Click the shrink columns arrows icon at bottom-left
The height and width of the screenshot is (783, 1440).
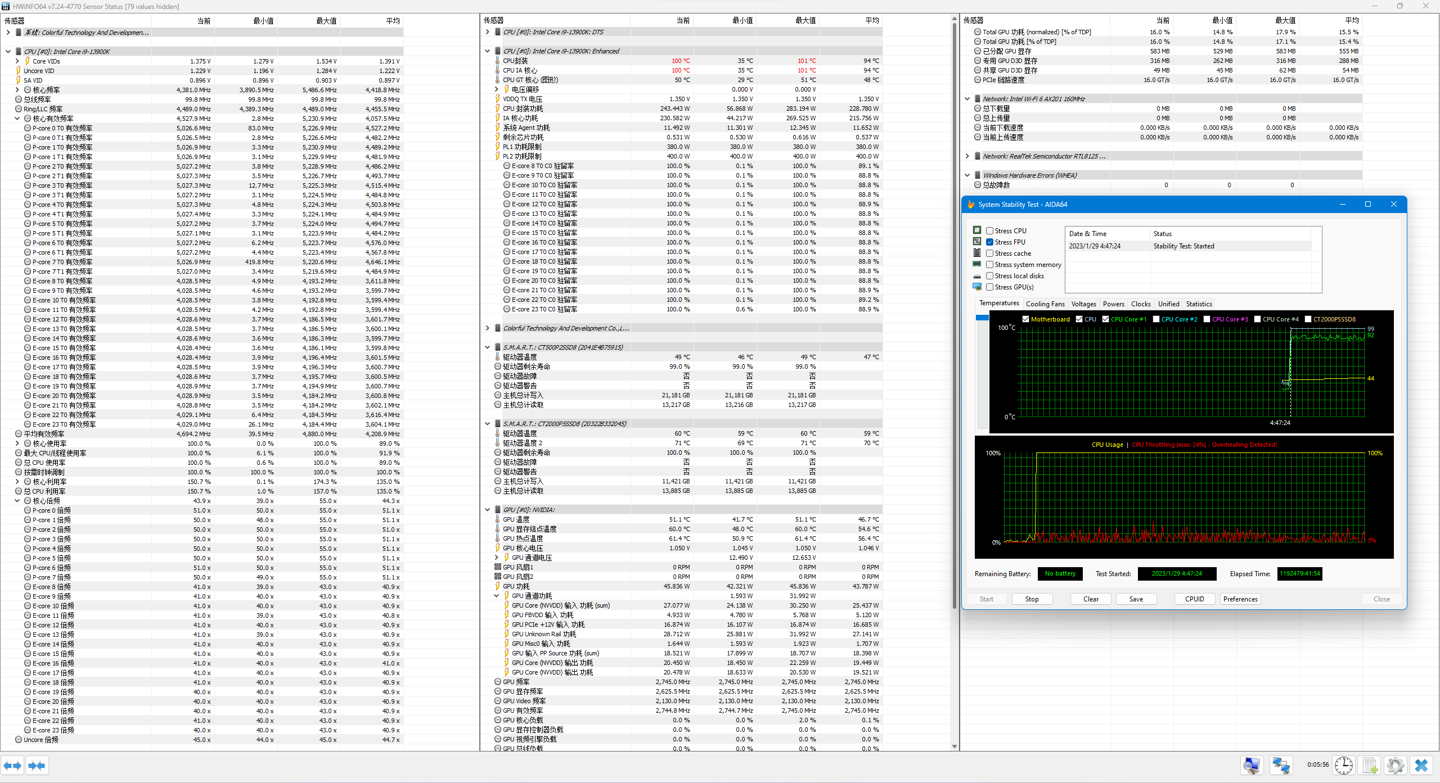coord(37,766)
